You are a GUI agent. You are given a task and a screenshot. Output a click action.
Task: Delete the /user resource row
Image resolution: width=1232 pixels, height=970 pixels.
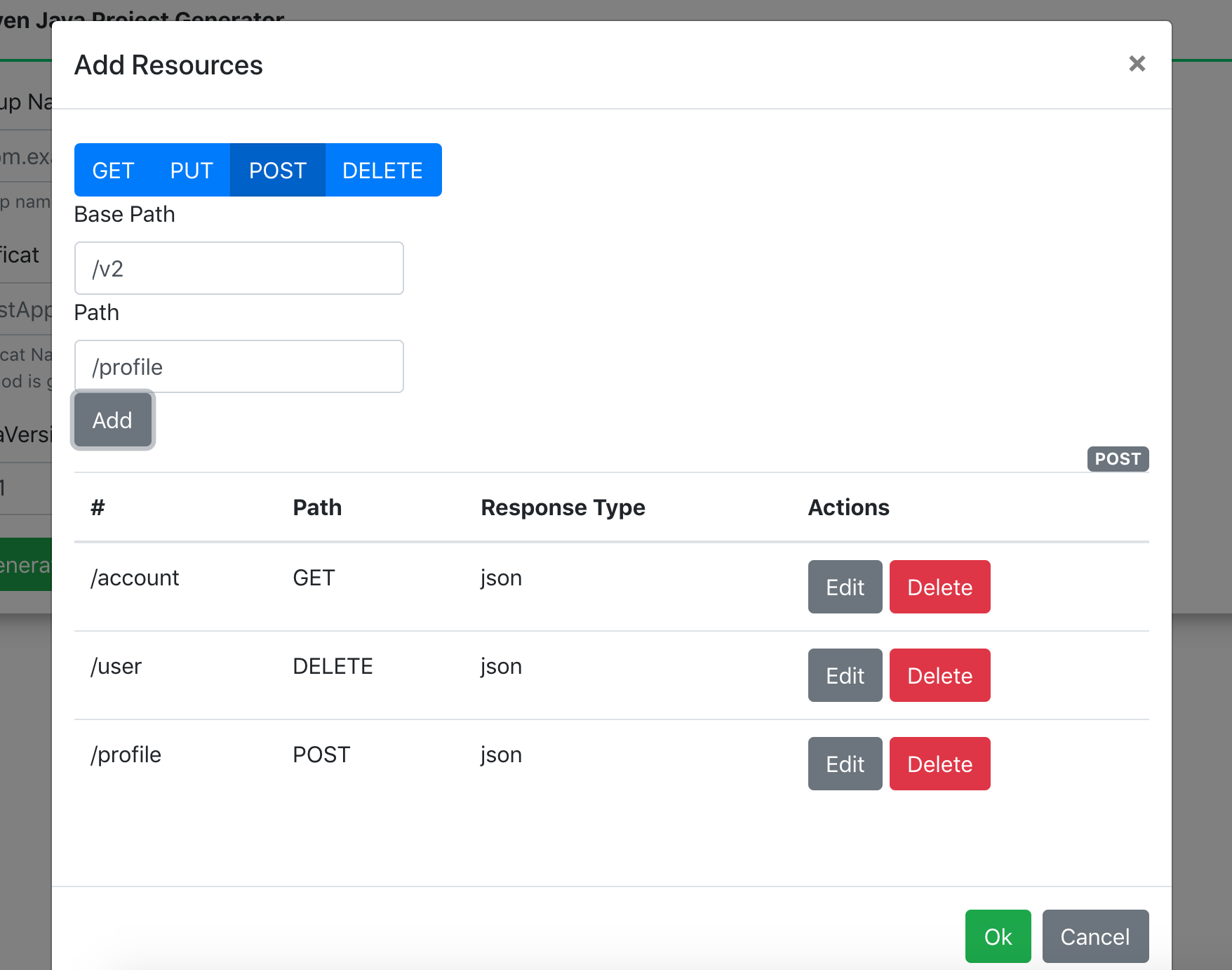click(939, 675)
